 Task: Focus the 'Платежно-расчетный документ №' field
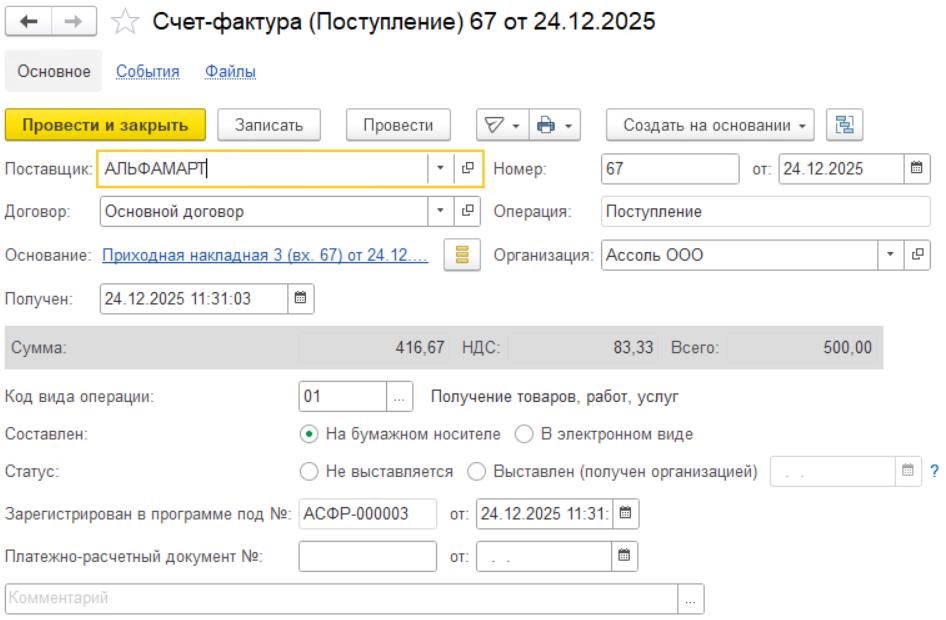(367, 556)
